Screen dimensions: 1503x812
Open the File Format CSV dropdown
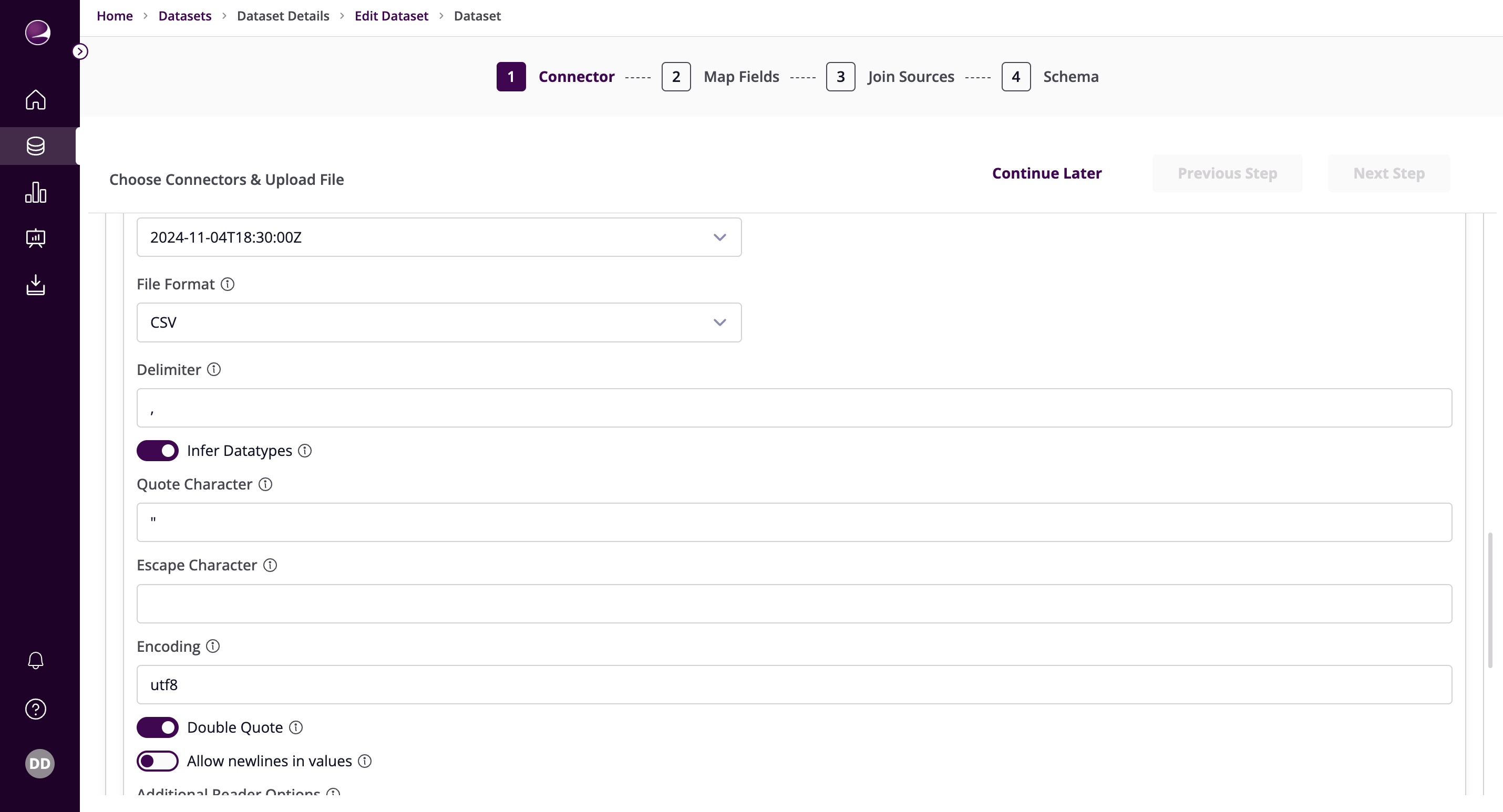click(x=439, y=322)
